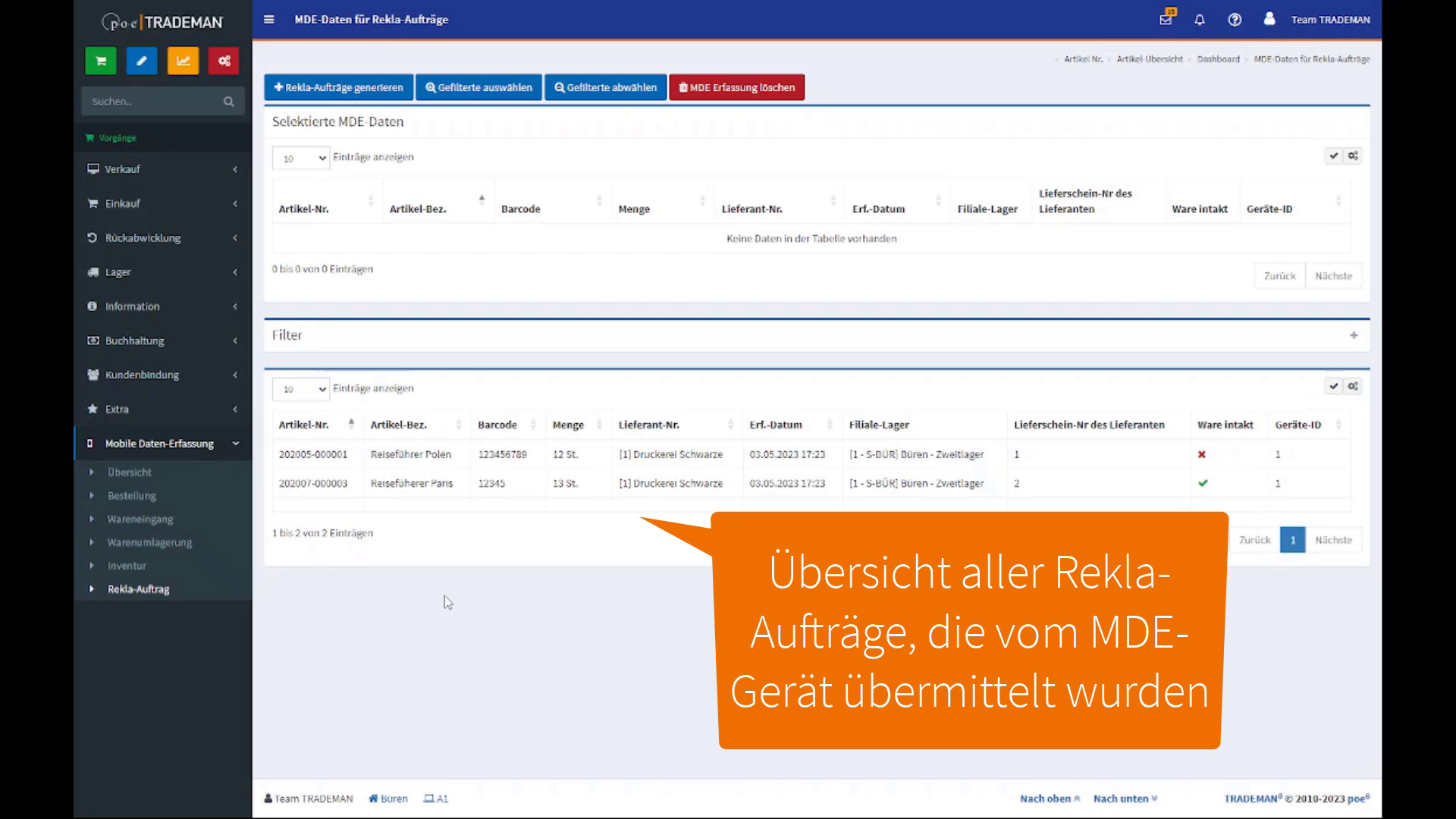Open Rekla-Auftrag submenu item
1456x819 pixels.
pos(139,589)
